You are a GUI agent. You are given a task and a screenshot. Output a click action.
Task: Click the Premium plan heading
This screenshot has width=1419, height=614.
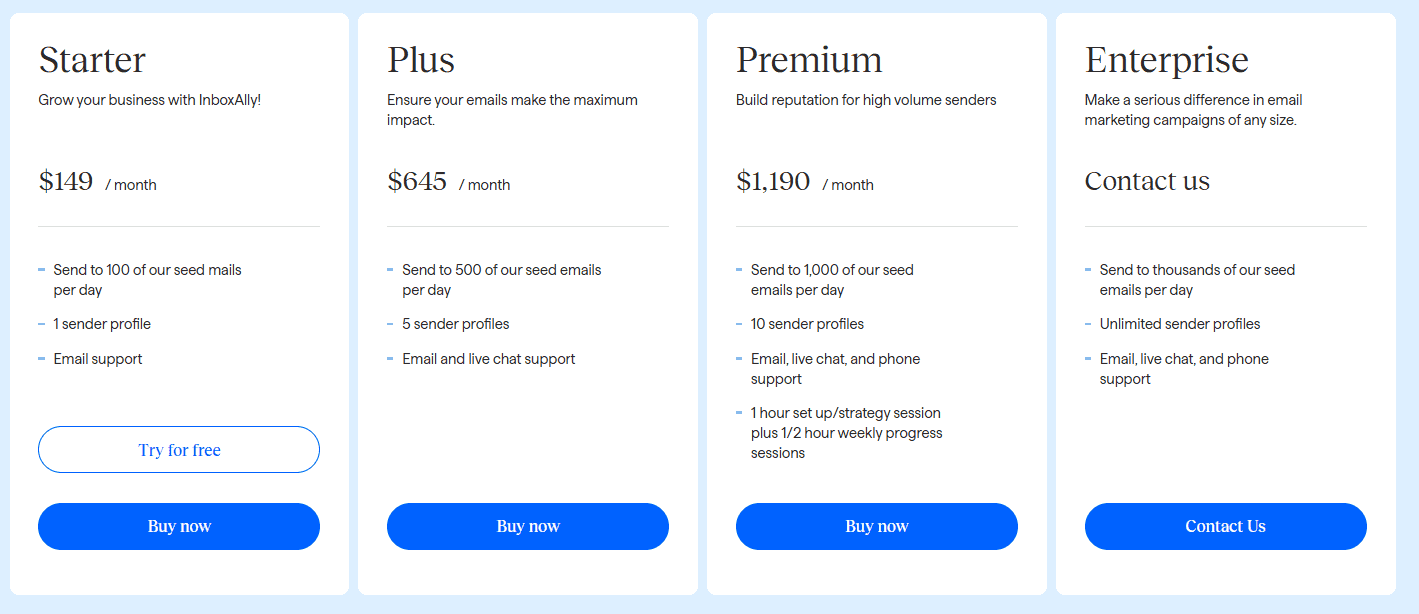pyautogui.click(x=809, y=60)
